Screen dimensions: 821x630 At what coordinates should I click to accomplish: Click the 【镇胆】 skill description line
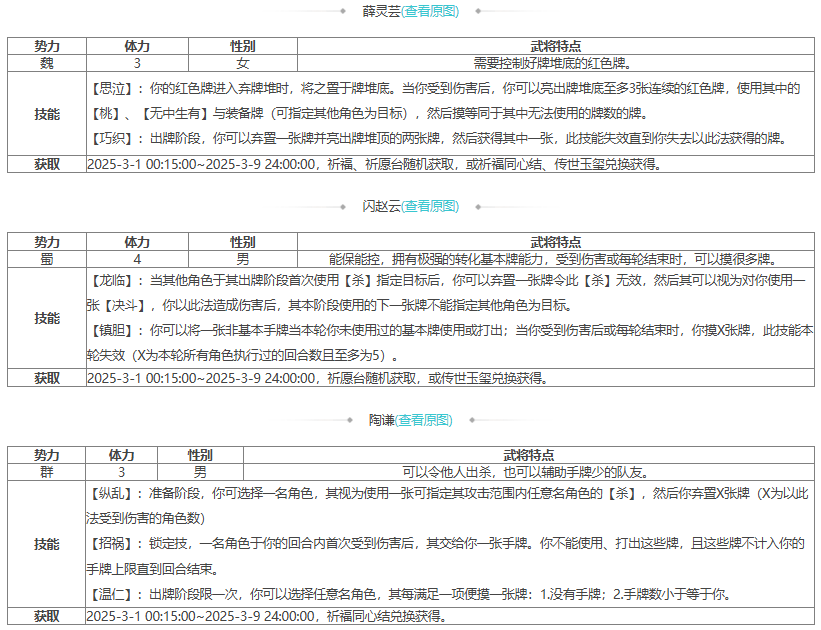click(450, 330)
